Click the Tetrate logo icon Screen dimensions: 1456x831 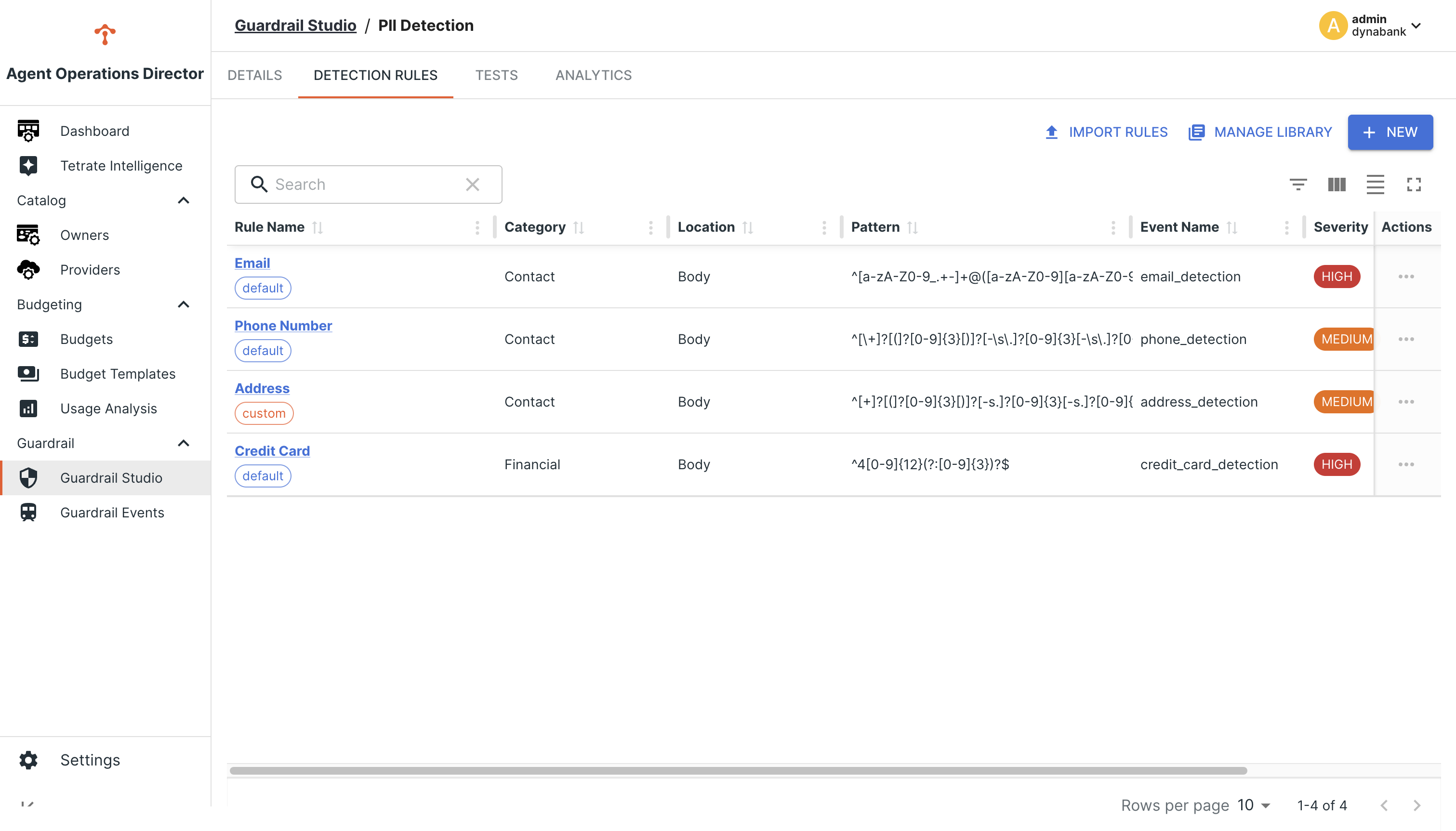coord(105,34)
